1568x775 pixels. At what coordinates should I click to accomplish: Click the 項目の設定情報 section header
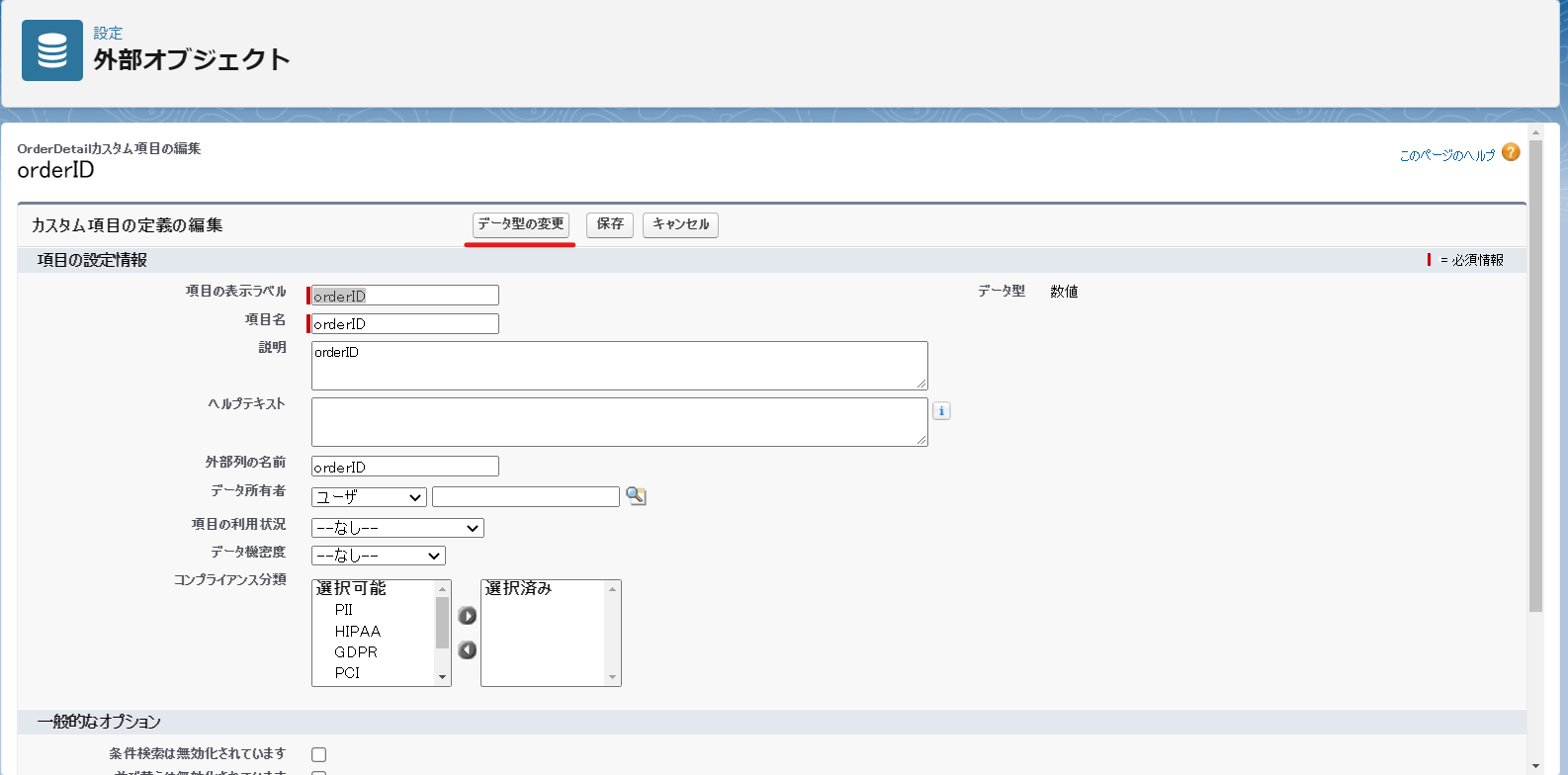click(772, 260)
